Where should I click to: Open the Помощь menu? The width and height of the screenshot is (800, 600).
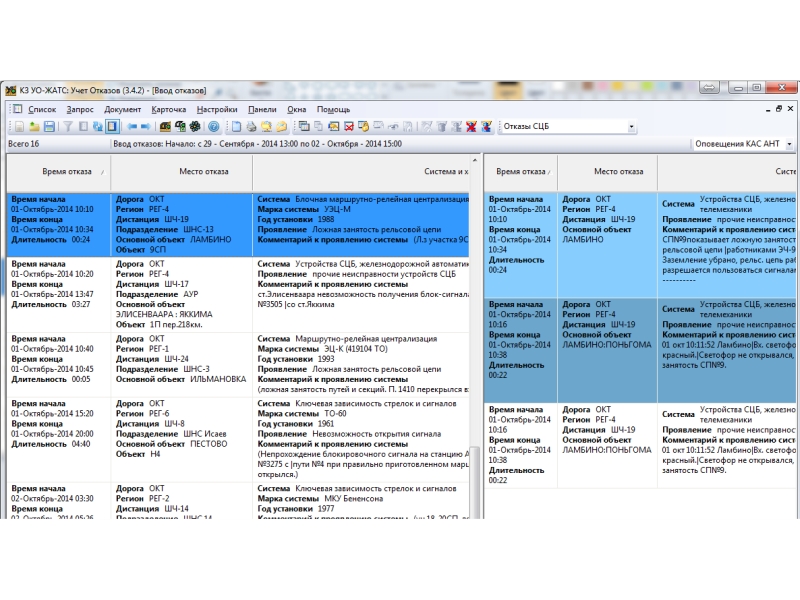click(x=333, y=109)
